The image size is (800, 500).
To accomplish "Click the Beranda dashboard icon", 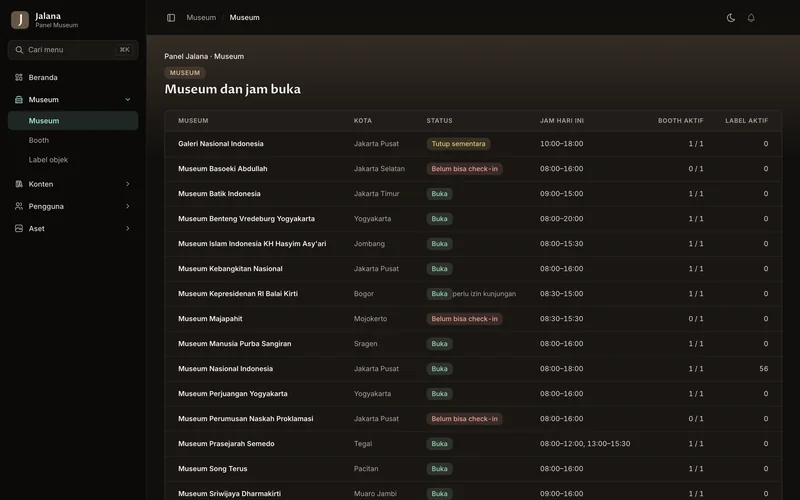I will (x=19, y=78).
